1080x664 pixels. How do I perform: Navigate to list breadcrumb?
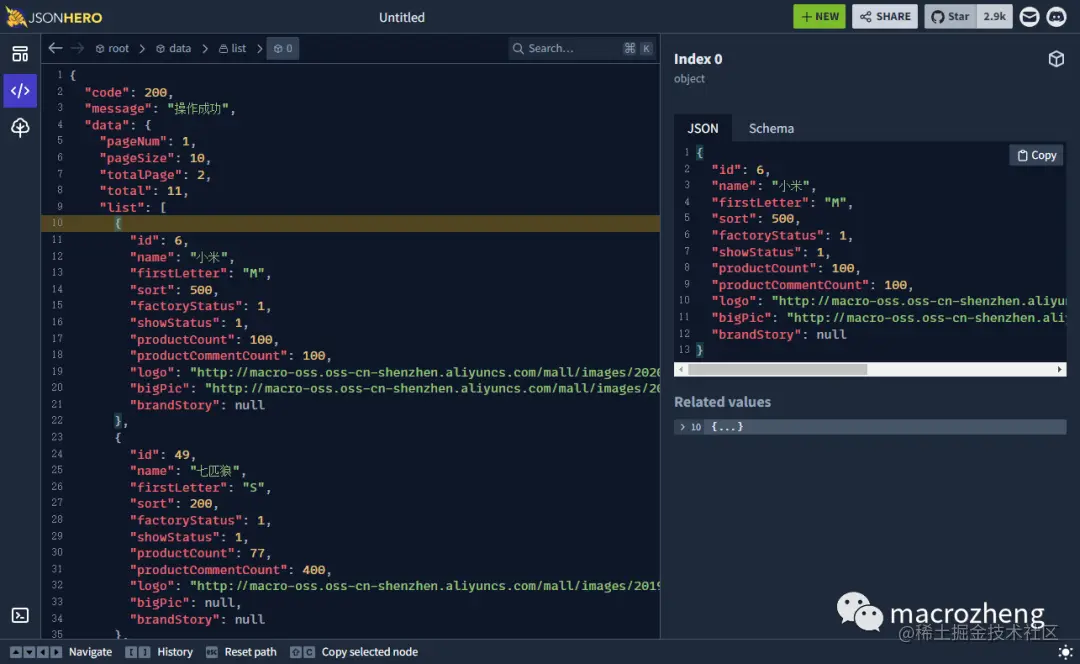pos(232,48)
